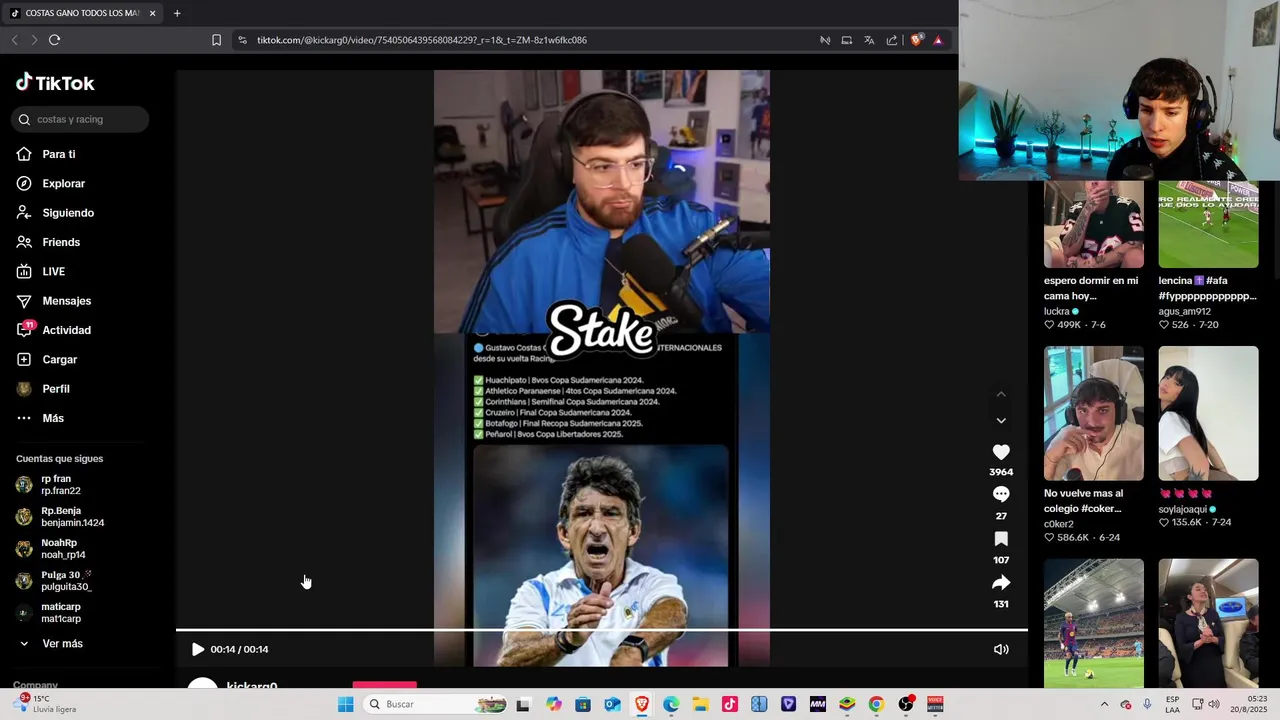The image size is (1280, 720).
Task: Like the video with heart icon
Action: (1001, 452)
